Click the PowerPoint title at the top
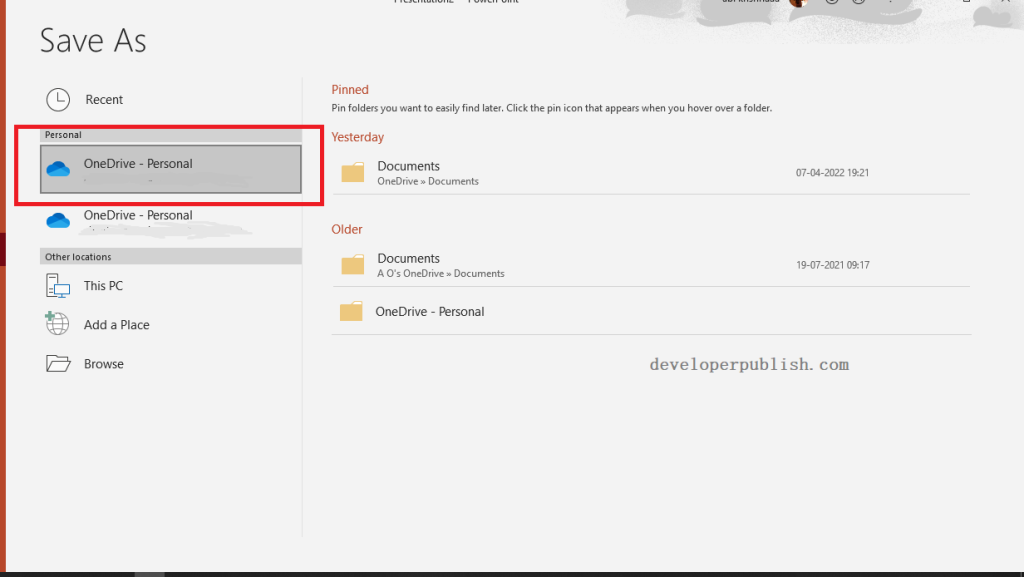The image size is (1024, 577). click(493, 2)
